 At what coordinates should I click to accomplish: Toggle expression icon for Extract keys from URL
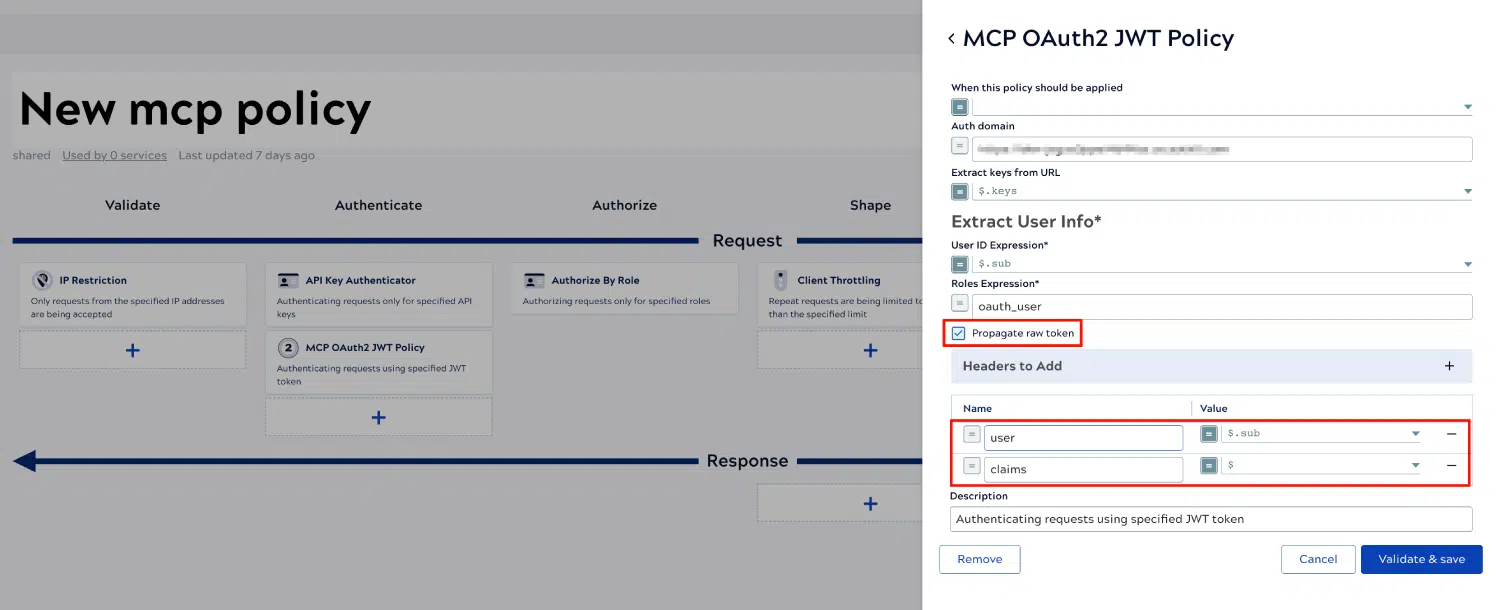959,191
